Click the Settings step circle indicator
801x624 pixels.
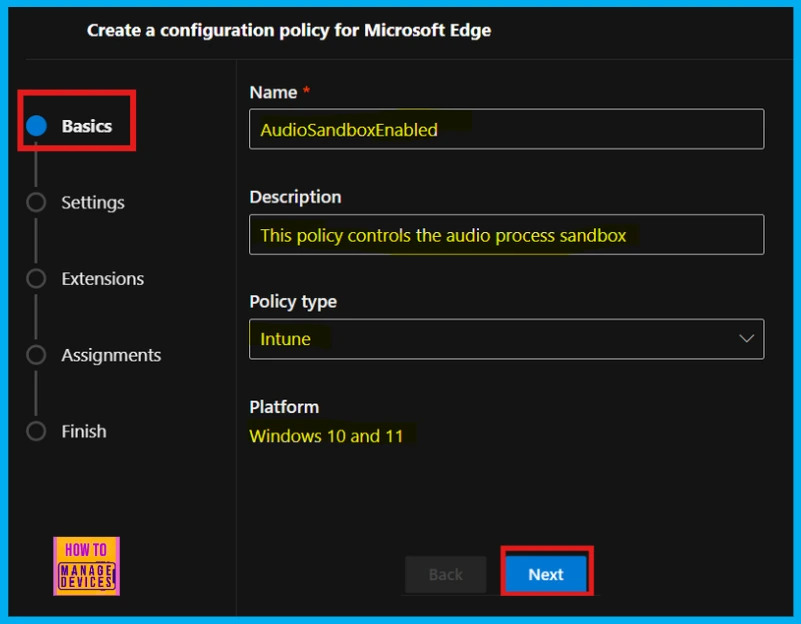click(36, 202)
